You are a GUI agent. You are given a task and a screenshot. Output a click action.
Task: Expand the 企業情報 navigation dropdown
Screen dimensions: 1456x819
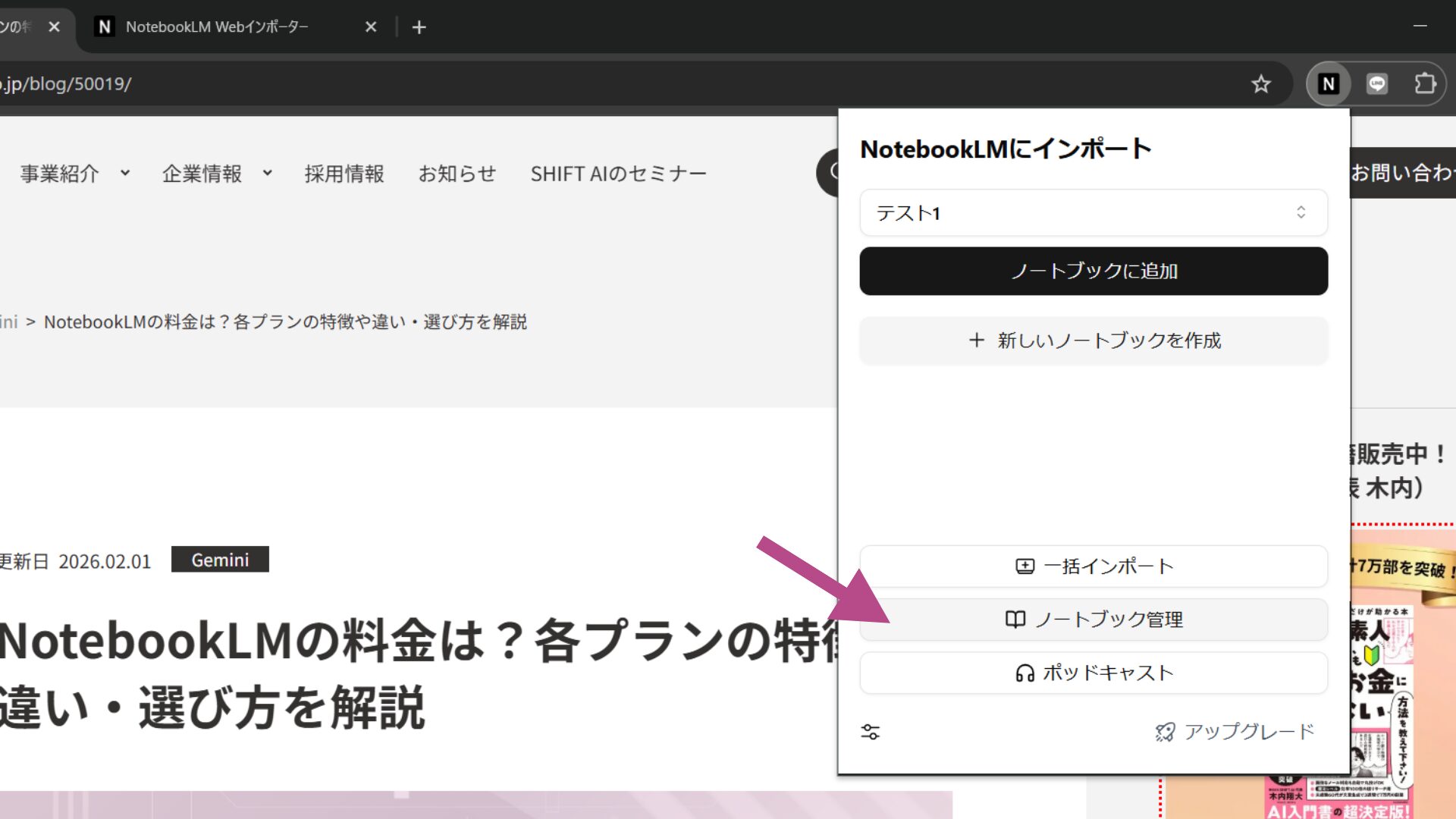click(216, 173)
